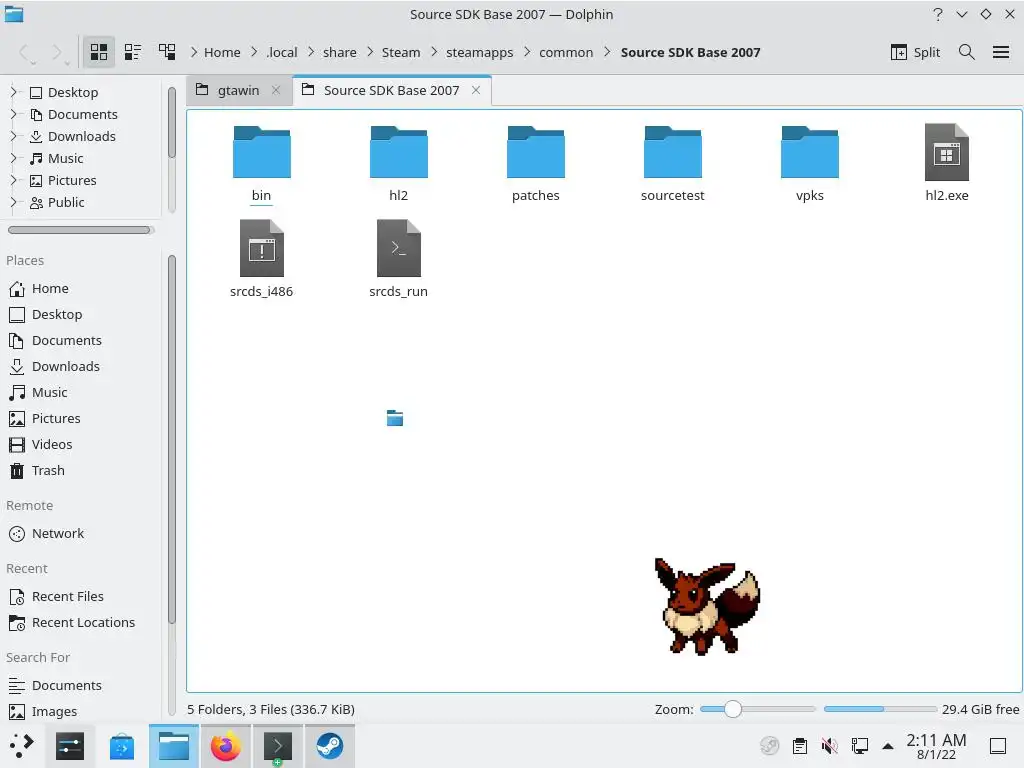The image size is (1024, 768).
Task: Navigate to steamapps in breadcrumb
Action: (x=479, y=52)
